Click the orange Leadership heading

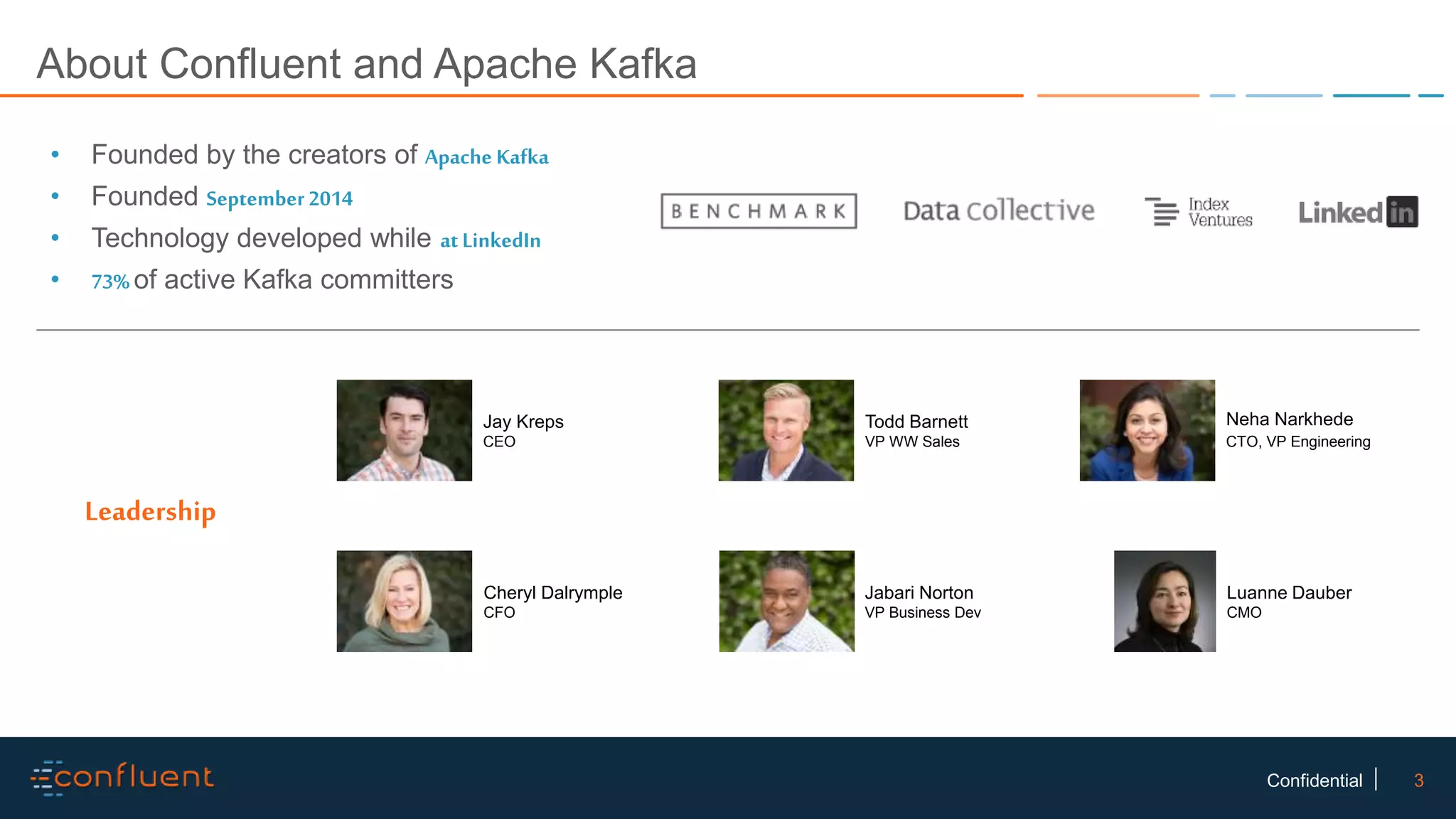pyautogui.click(x=150, y=512)
